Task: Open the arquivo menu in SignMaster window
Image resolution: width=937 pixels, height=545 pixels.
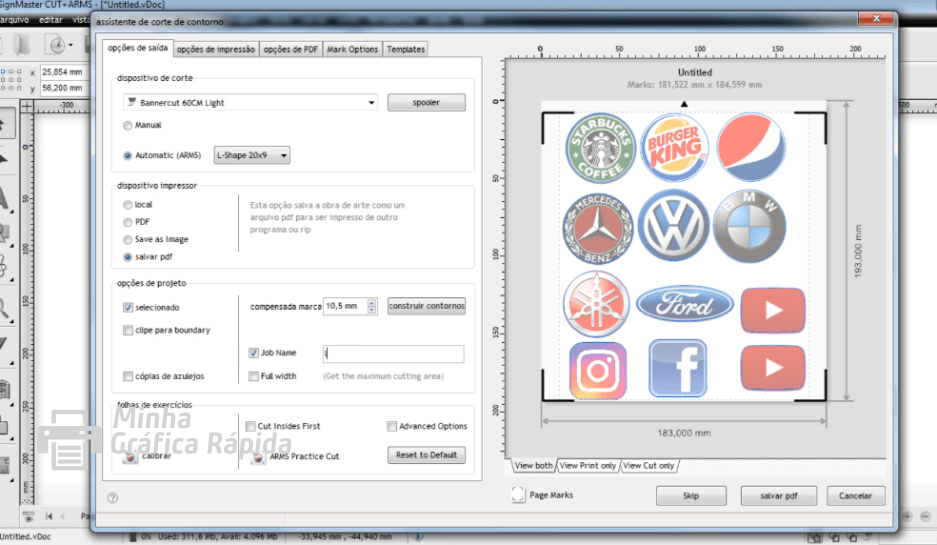Action: (x=14, y=20)
